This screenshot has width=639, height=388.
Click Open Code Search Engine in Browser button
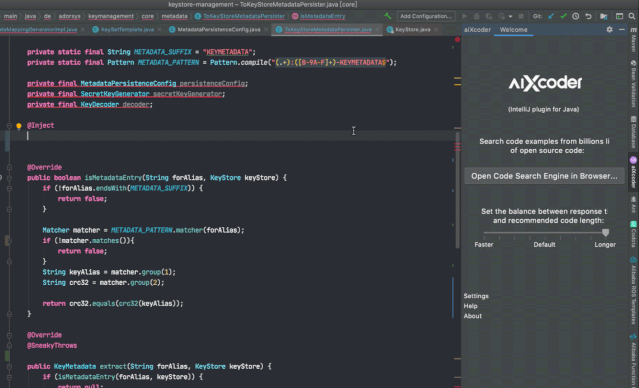point(544,176)
